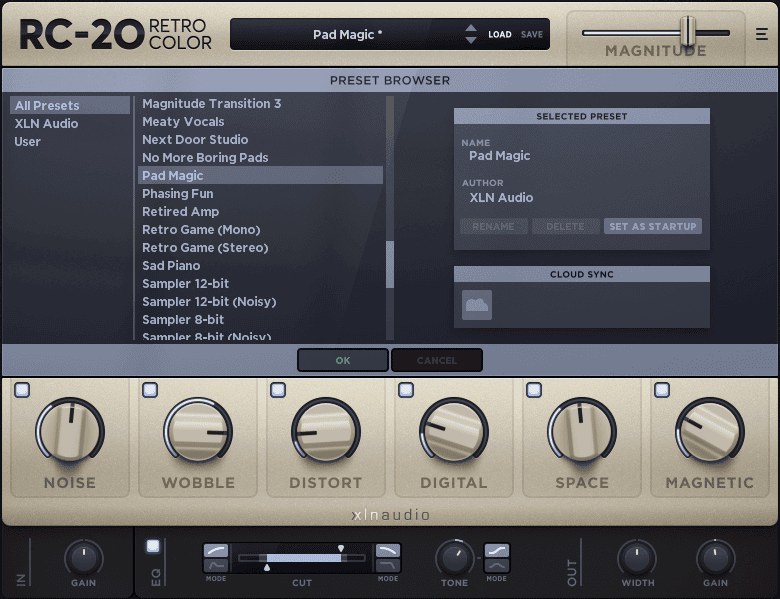Choose the Sad Piano preset
This screenshot has width=780, height=599.
[260, 265]
